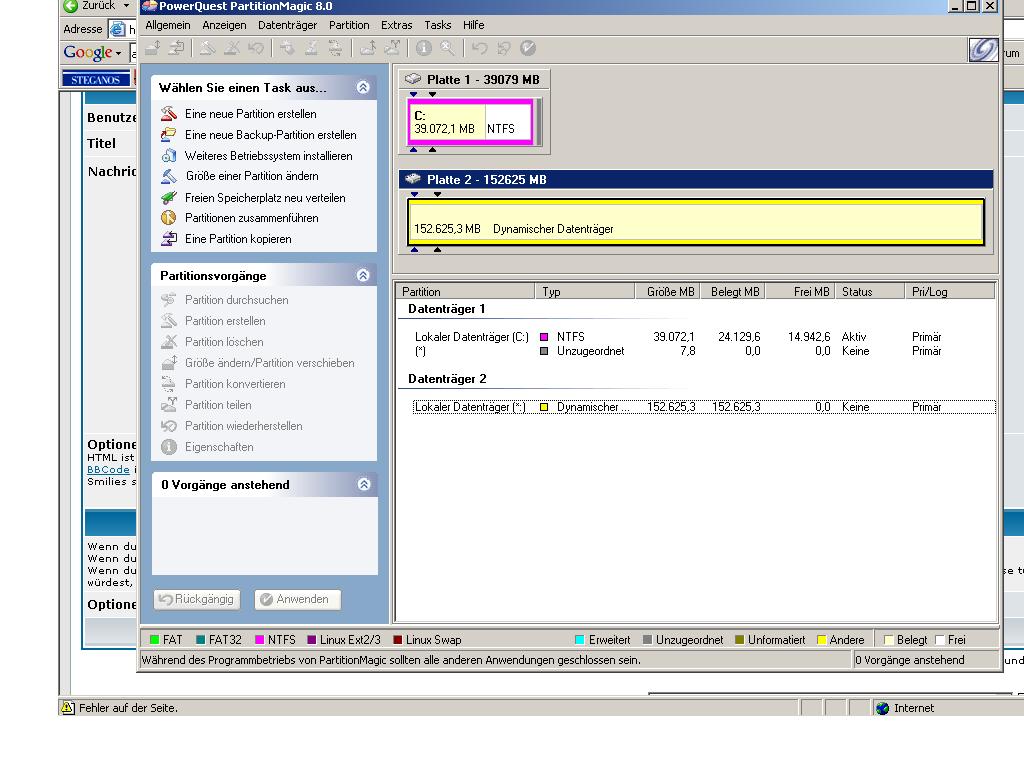
Task: Click the Anwenden button
Action: pos(297,599)
